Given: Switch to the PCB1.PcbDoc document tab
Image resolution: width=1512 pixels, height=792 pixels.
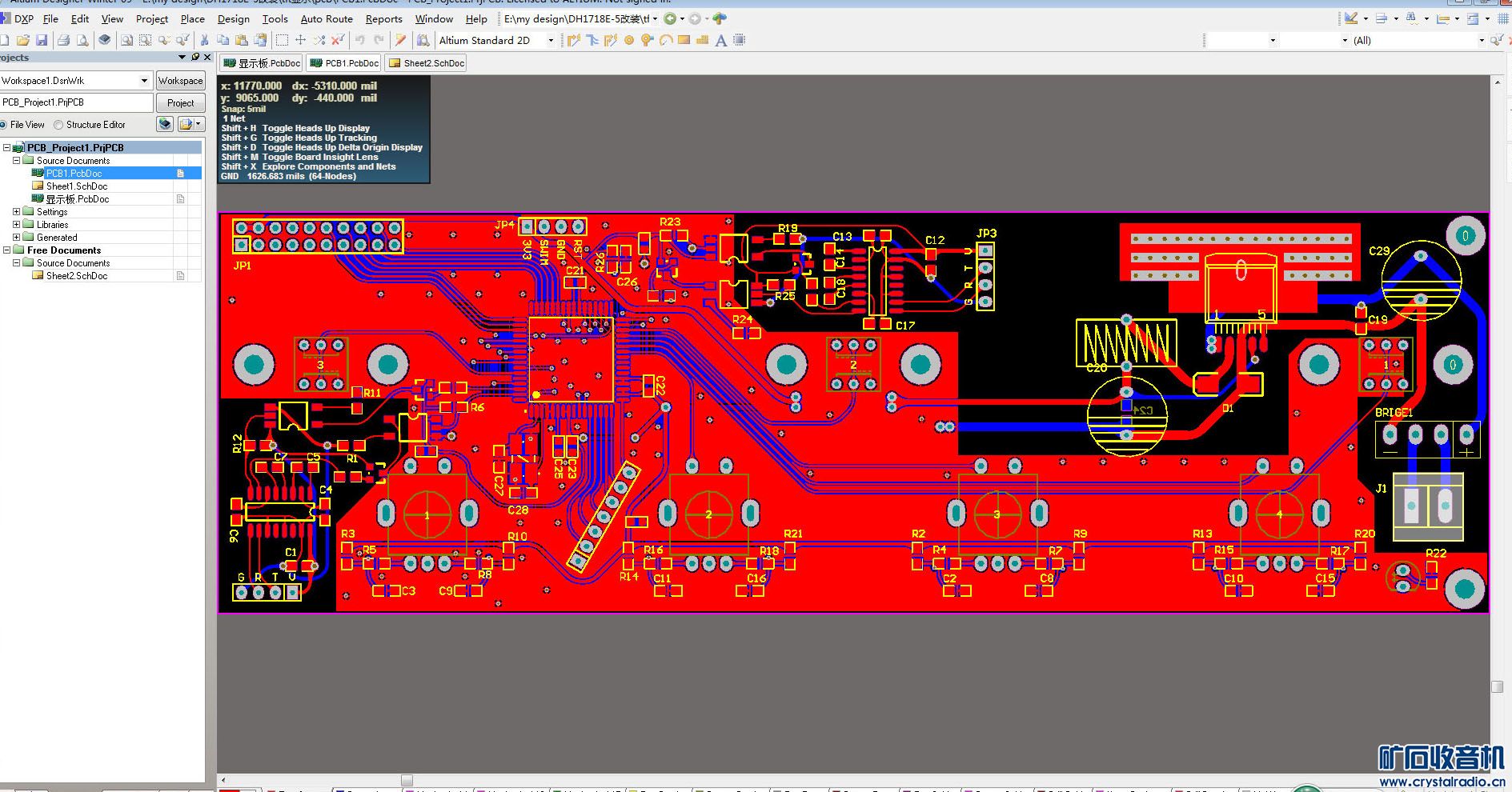Looking at the screenshot, I should [344, 63].
